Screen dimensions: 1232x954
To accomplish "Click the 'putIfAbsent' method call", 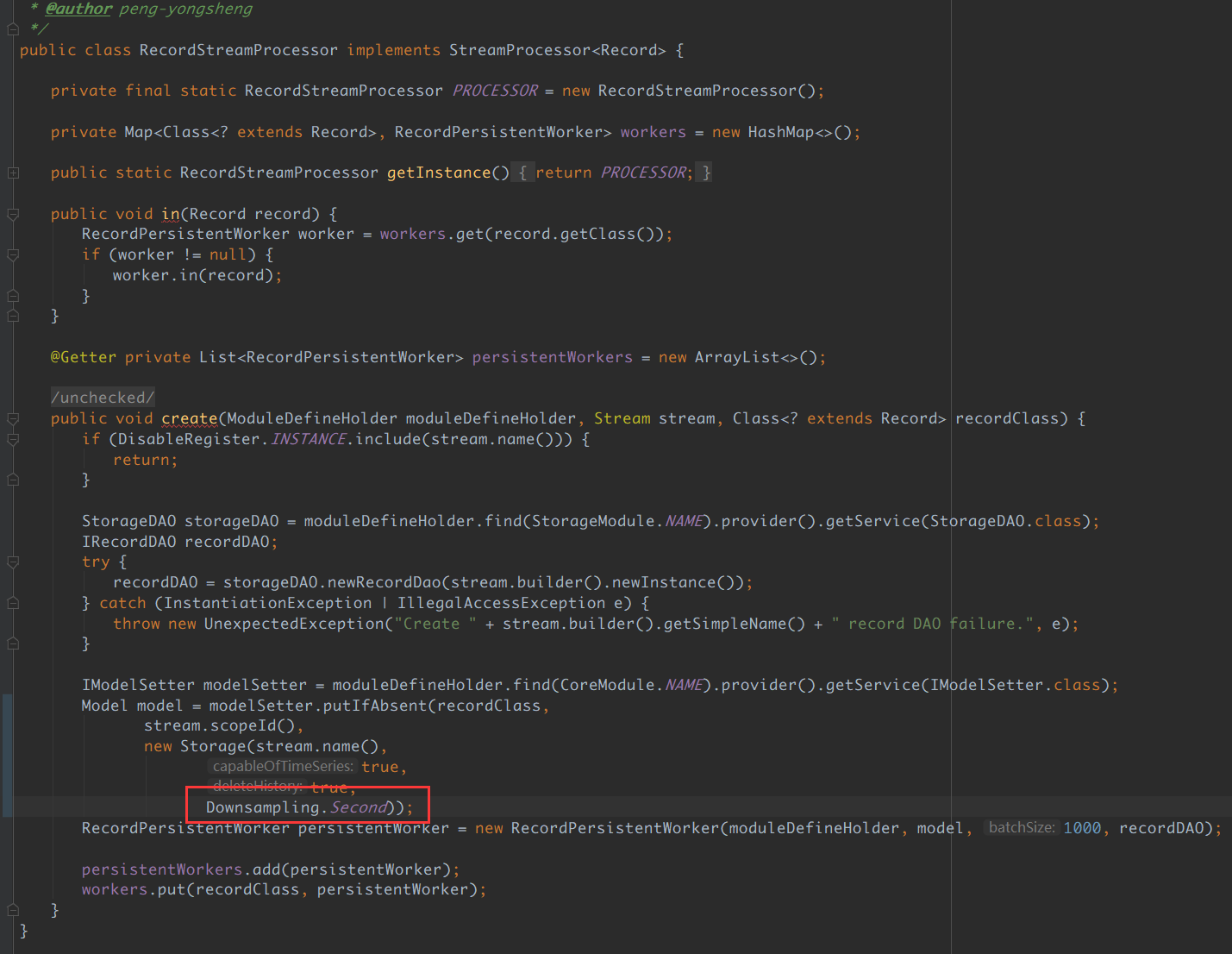I will (375, 706).
